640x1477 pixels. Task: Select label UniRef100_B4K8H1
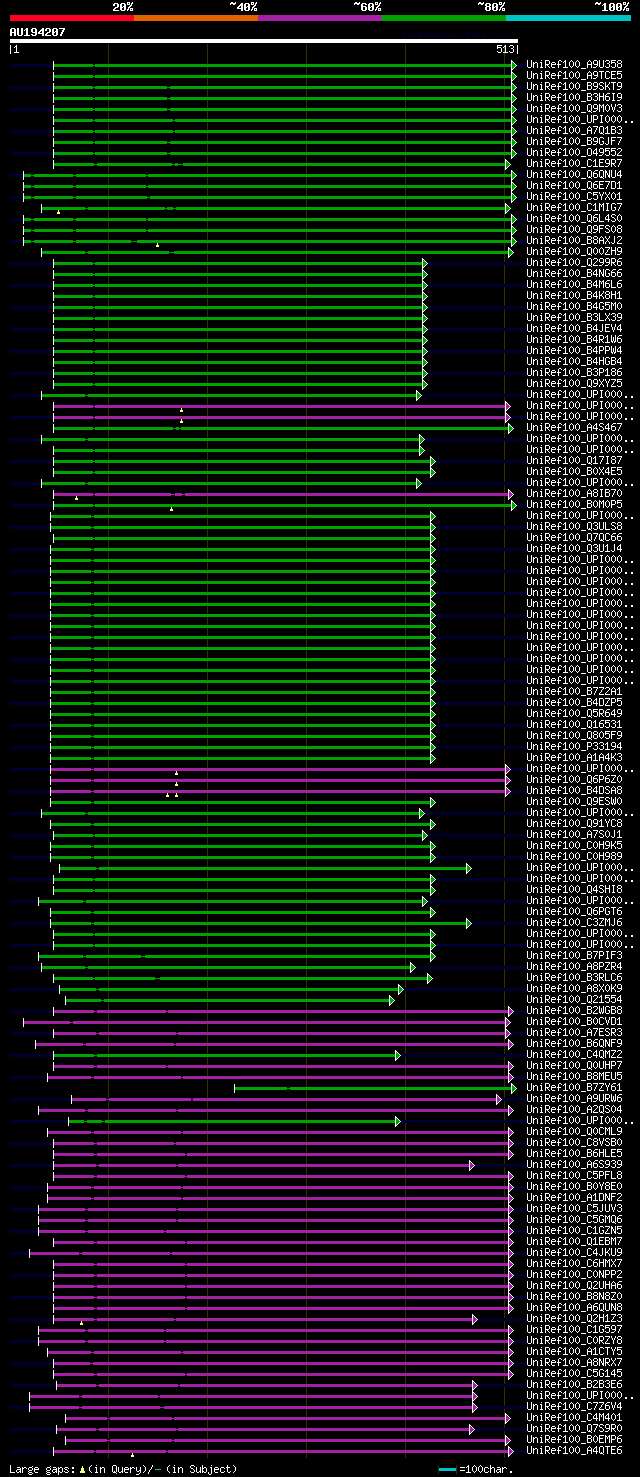[574, 295]
